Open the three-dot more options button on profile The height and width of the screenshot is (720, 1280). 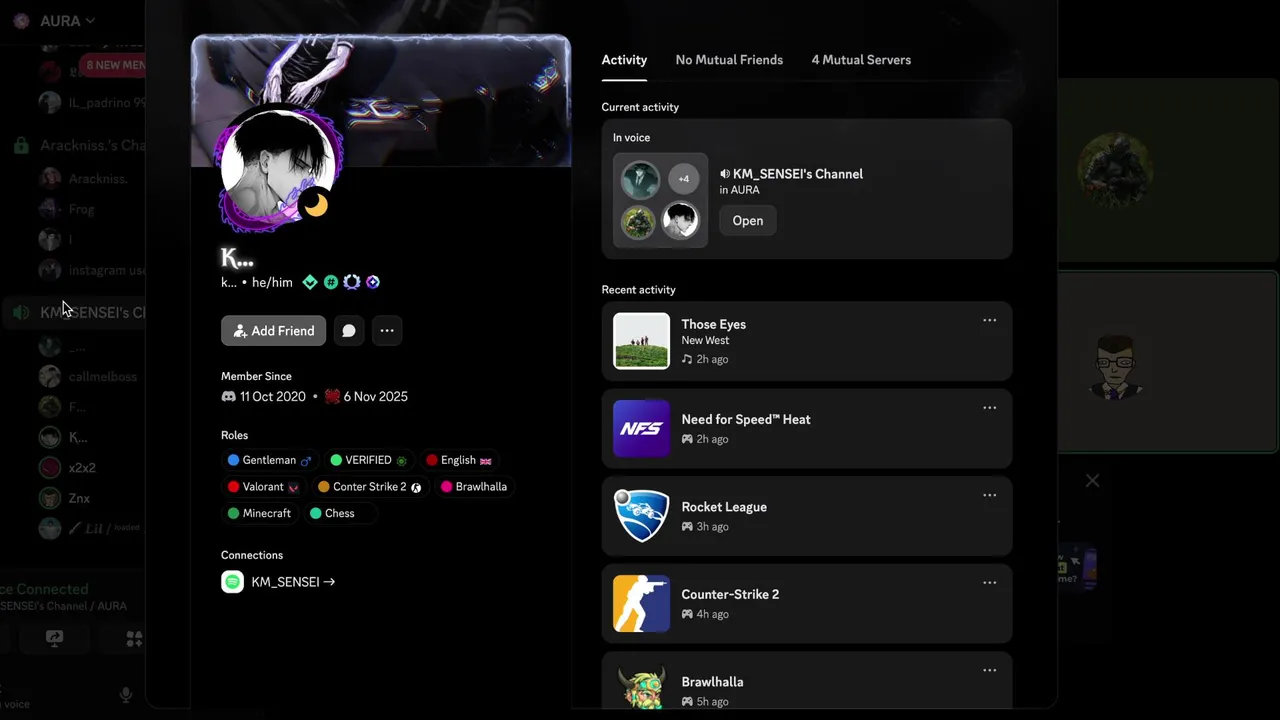387,331
